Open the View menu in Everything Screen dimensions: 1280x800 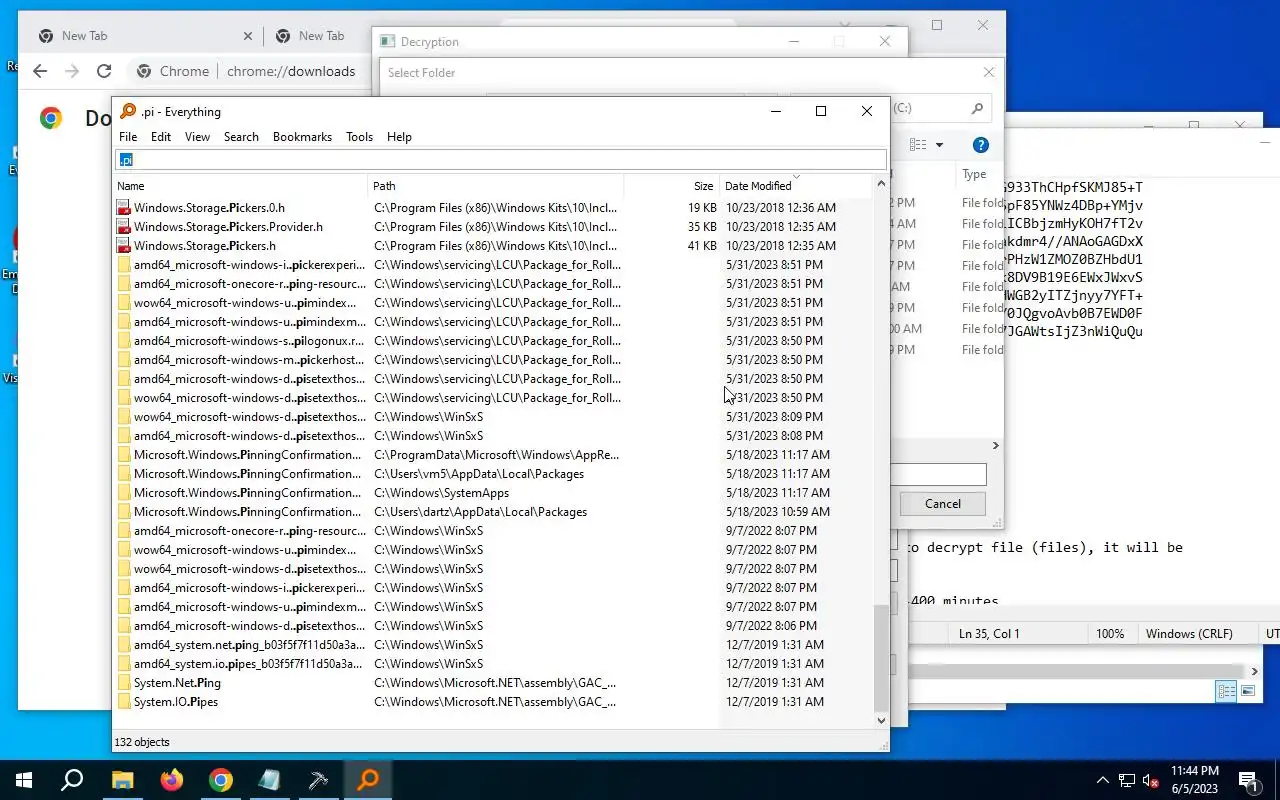(x=197, y=137)
